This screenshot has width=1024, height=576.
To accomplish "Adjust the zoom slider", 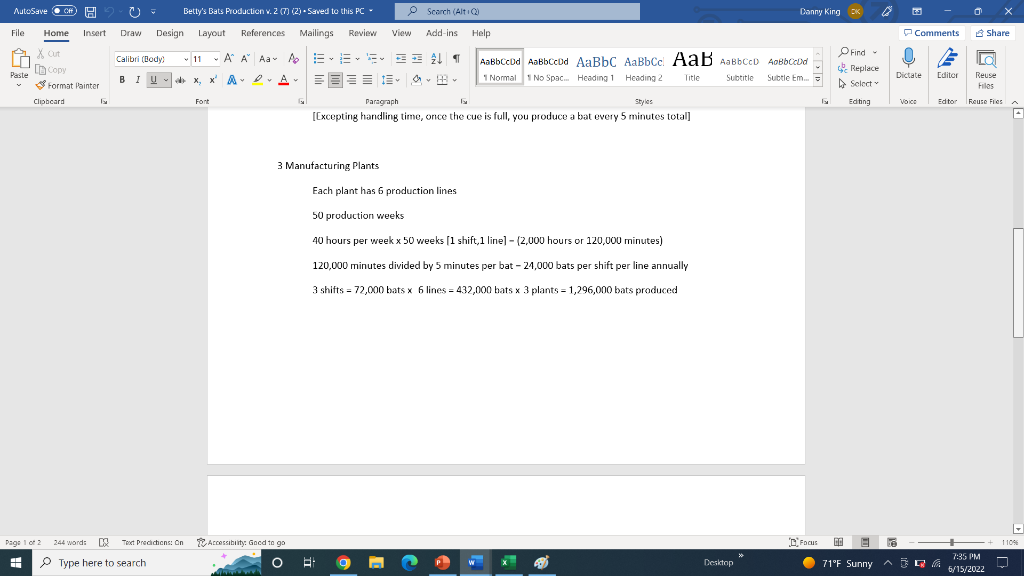I will point(952,542).
